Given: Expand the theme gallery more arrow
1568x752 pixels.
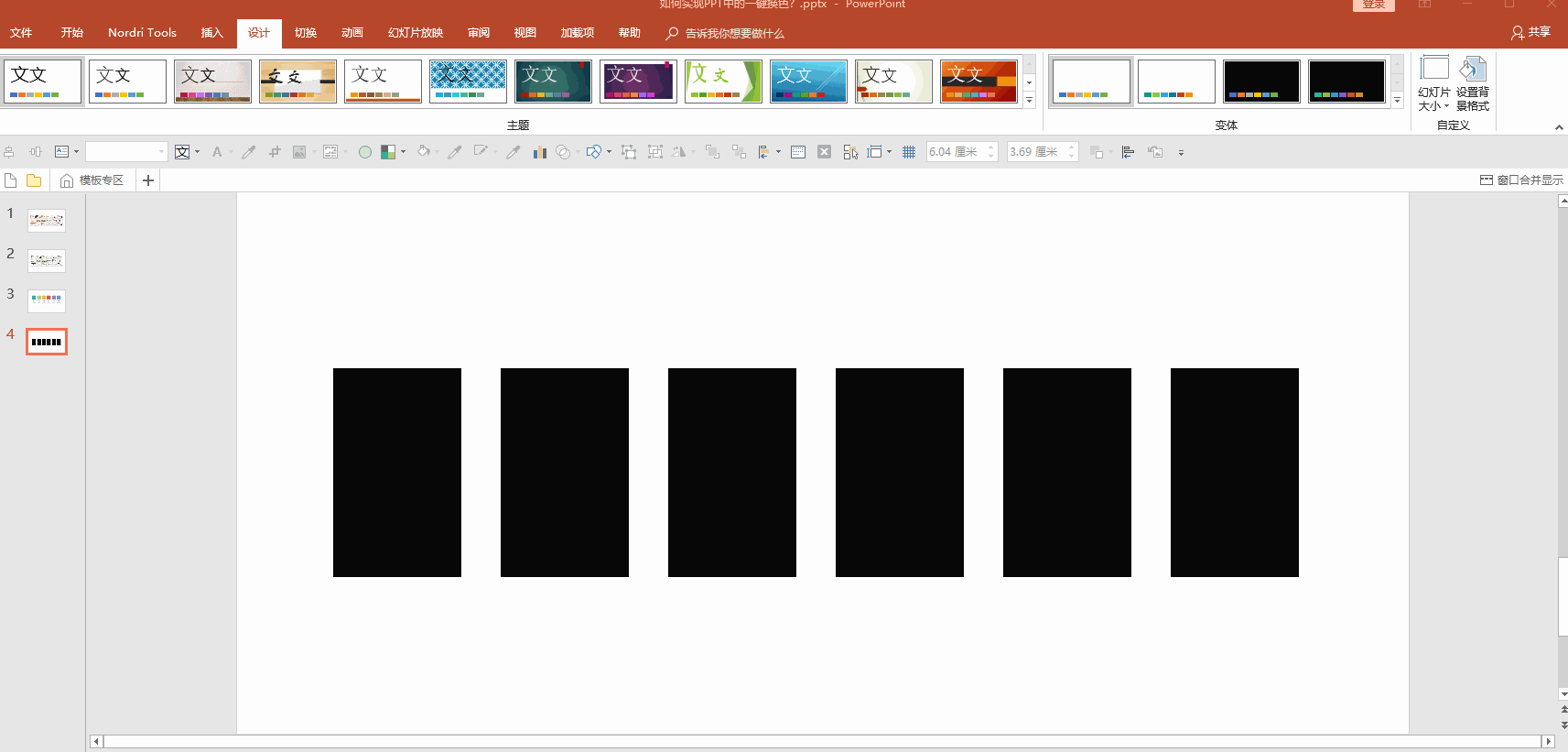Looking at the screenshot, I should pos(1030,101).
